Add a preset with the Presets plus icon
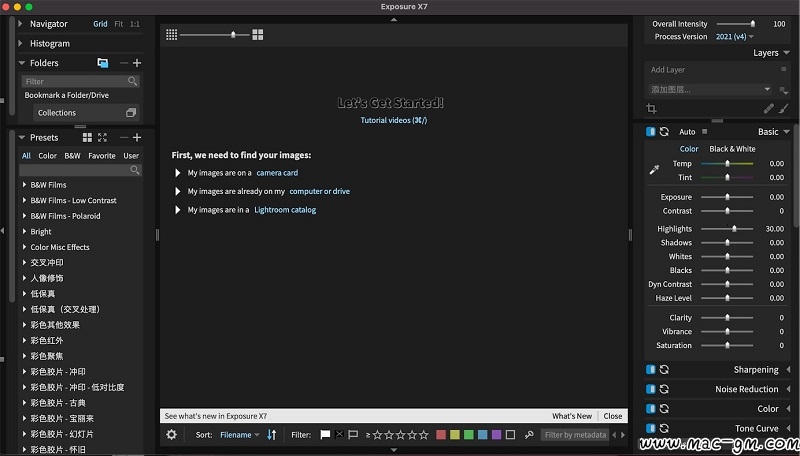Screen dimensions: 800x456 click(x=137, y=137)
